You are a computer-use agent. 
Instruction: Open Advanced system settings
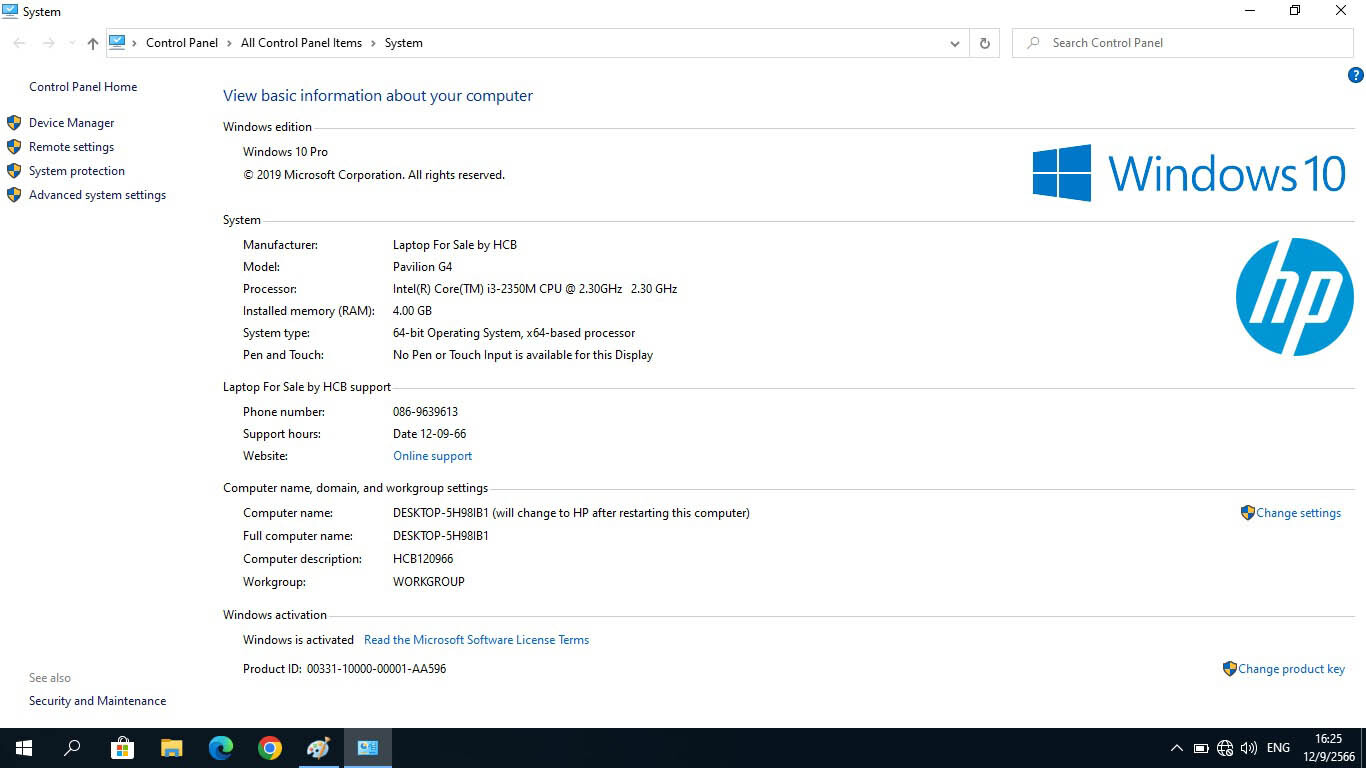point(97,195)
